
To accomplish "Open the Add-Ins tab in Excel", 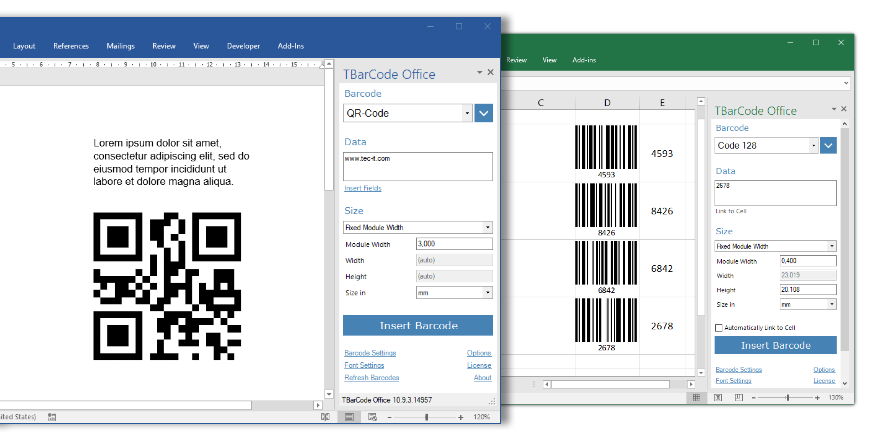I will [x=584, y=60].
